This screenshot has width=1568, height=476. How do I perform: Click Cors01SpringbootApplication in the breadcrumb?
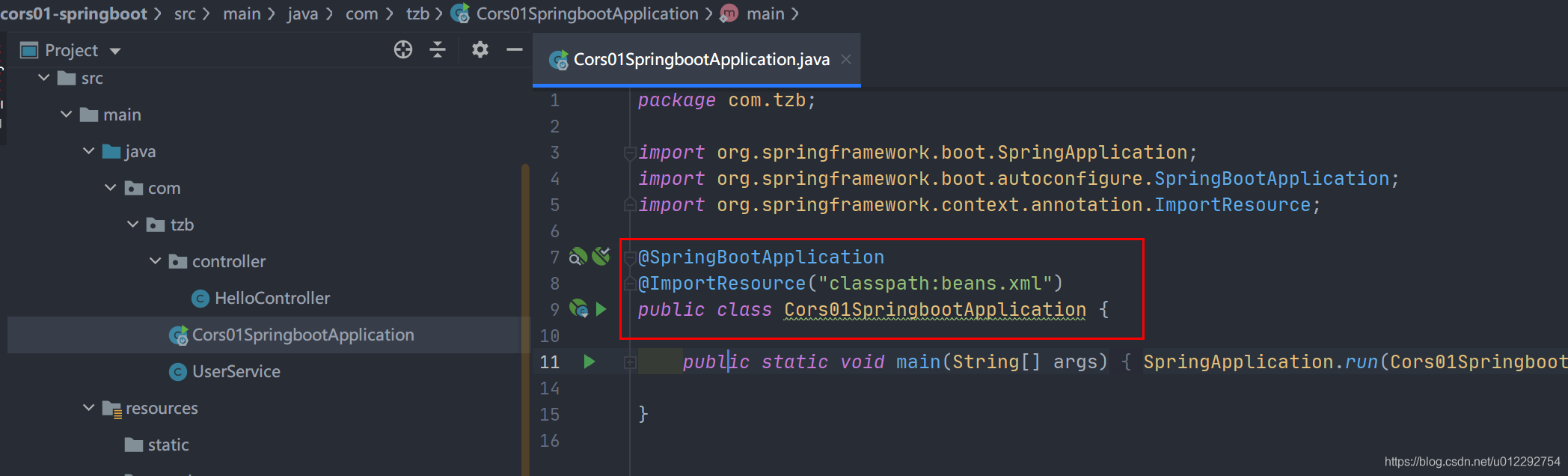pos(587,13)
